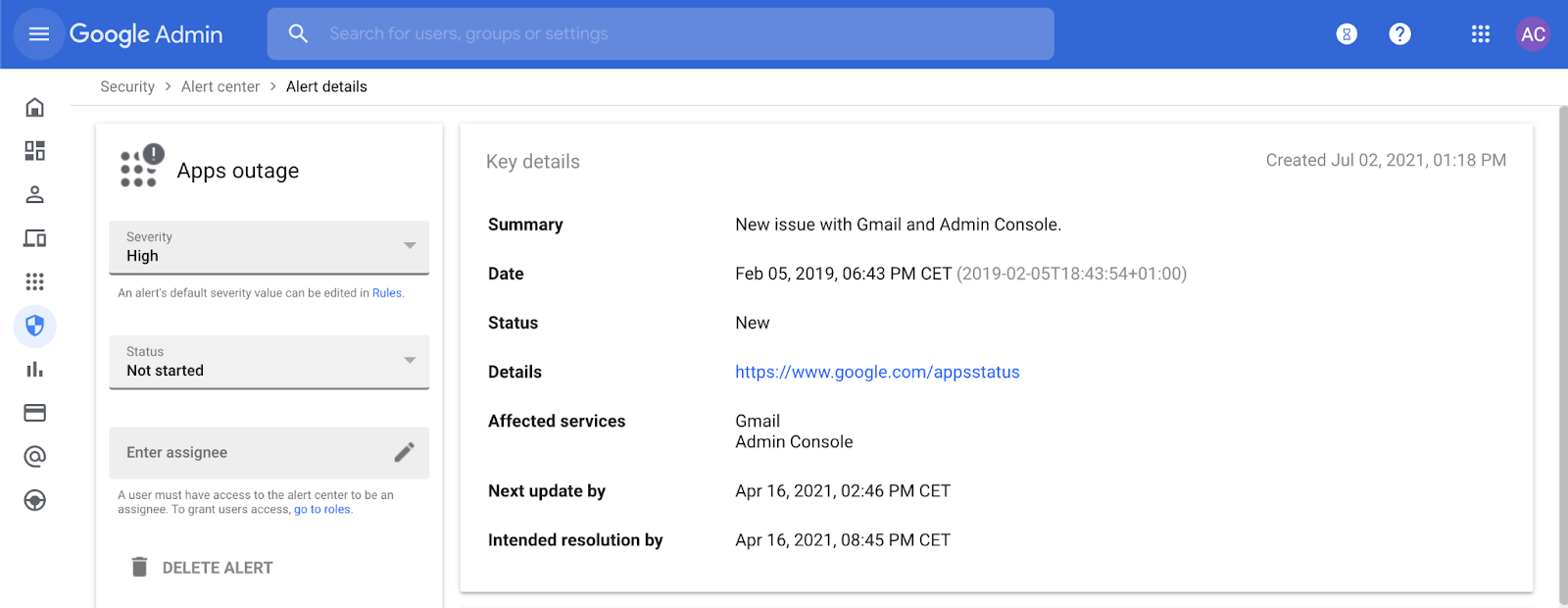Image resolution: width=1568 pixels, height=608 pixels.
Task: Go to Home in sidebar
Action: click(x=34, y=107)
